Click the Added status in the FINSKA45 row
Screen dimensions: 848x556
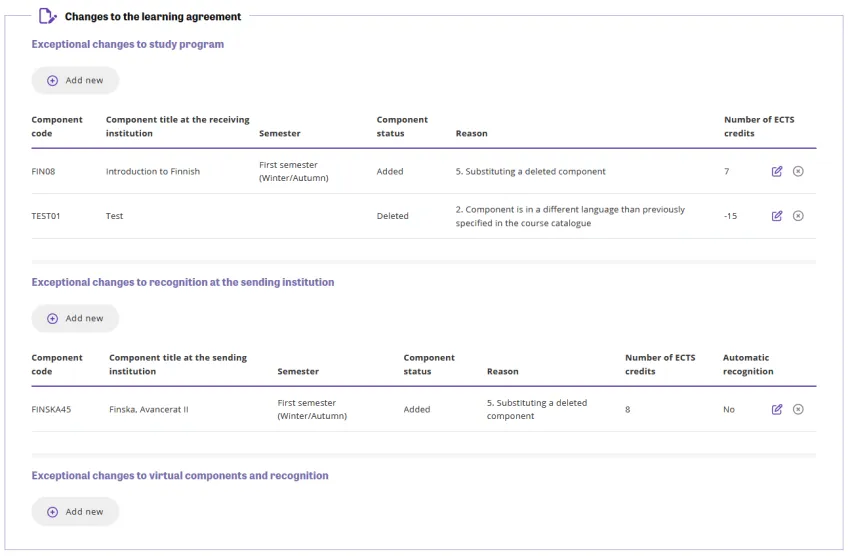click(417, 409)
